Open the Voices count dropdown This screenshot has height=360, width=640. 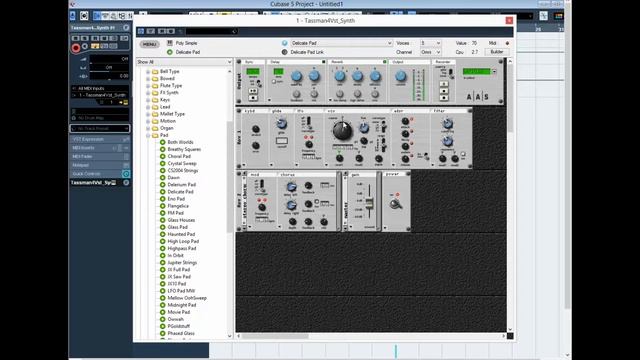(x=431, y=43)
